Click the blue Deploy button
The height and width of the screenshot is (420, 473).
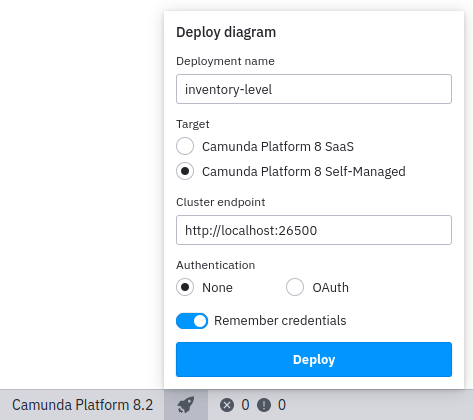pos(314,359)
